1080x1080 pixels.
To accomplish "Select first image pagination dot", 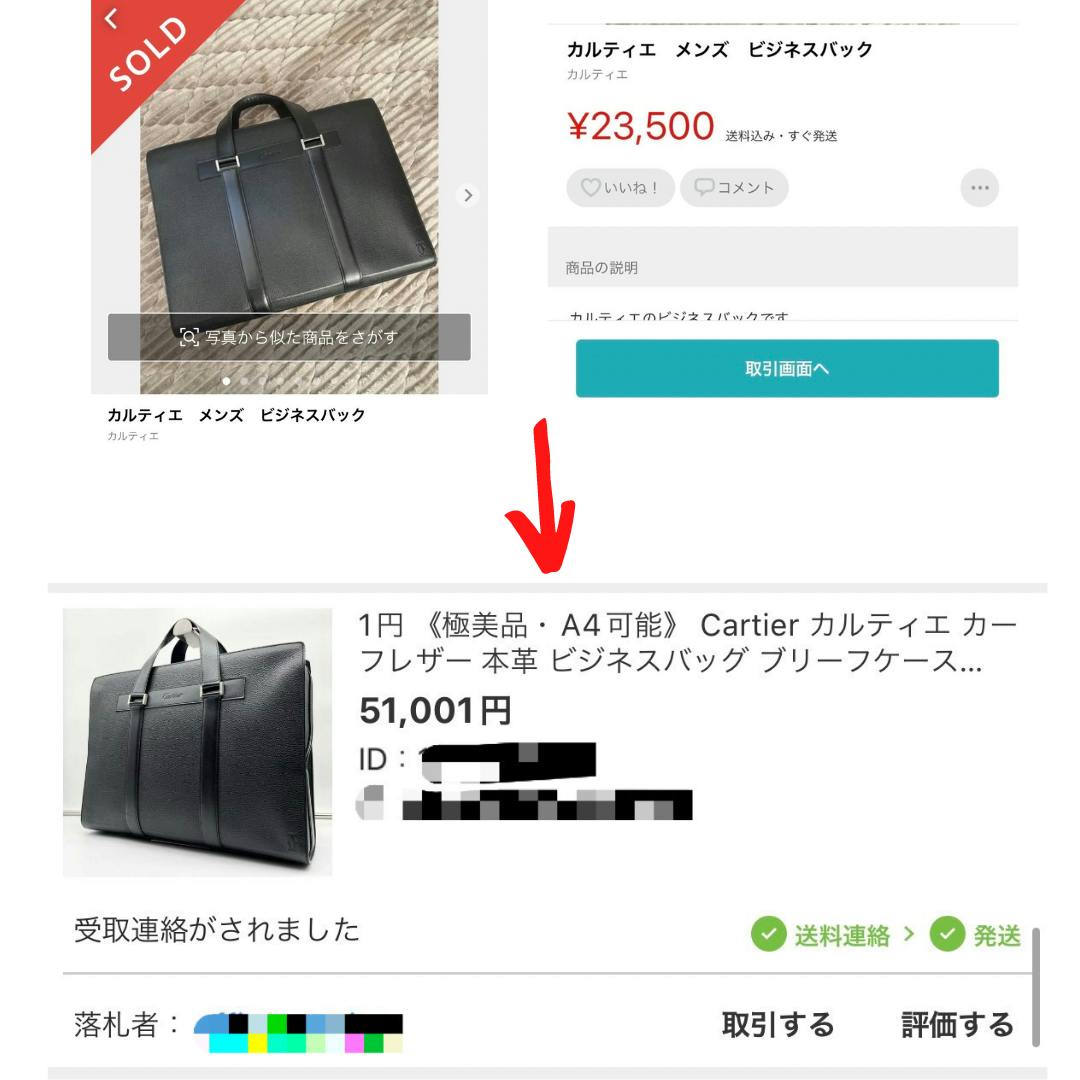I will click(226, 381).
